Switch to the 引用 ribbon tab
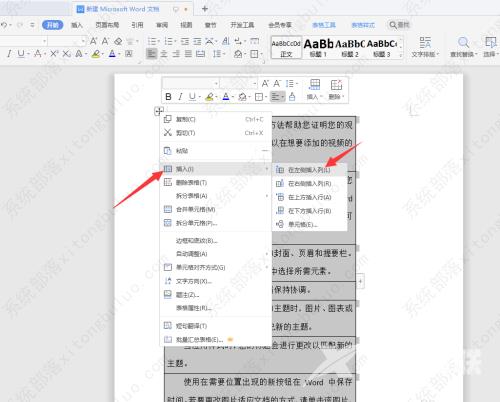This screenshot has height=402, width=500. pyautogui.click(x=137, y=25)
